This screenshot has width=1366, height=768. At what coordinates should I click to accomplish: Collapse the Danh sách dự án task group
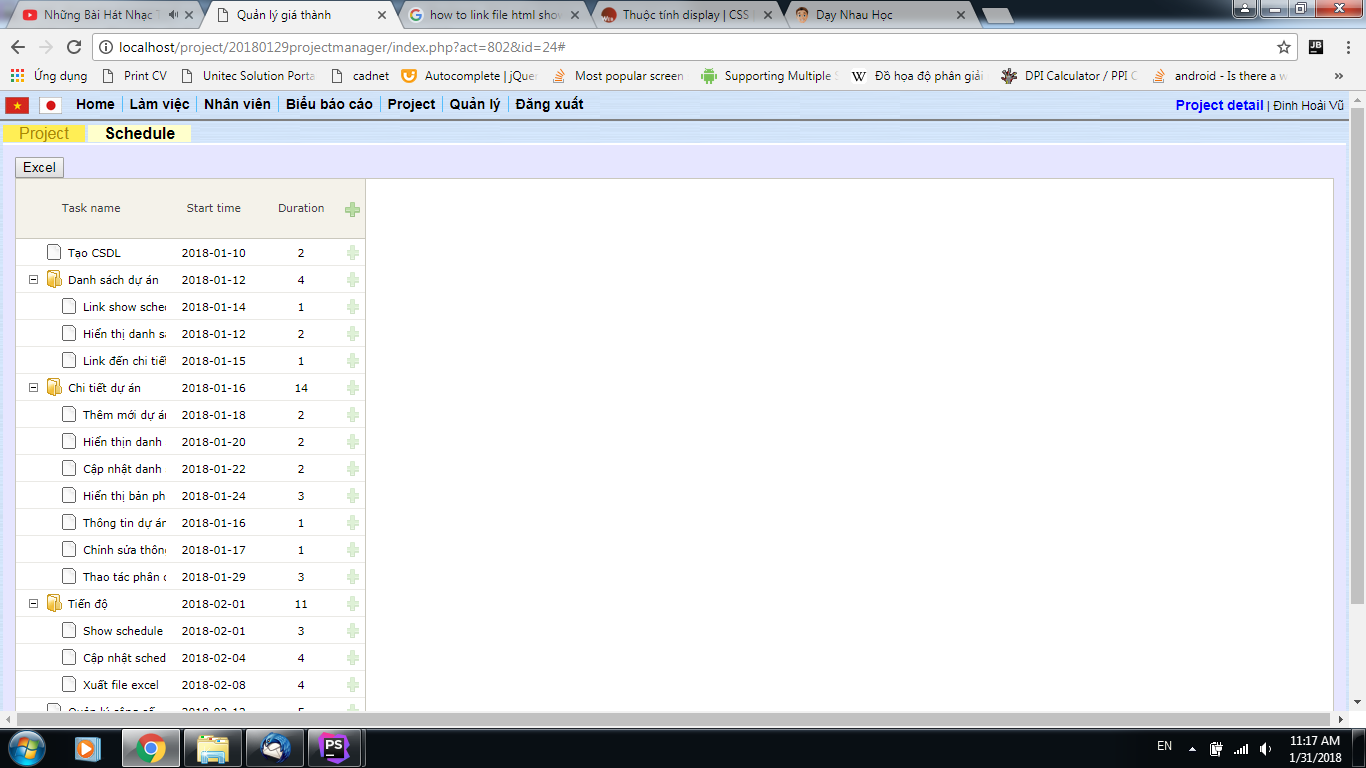click(33, 280)
